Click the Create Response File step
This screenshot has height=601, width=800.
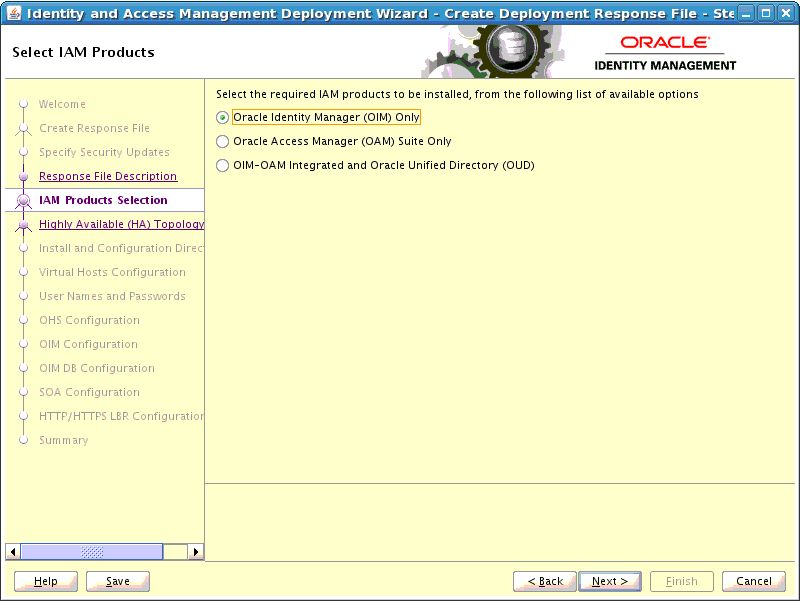click(94, 128)
